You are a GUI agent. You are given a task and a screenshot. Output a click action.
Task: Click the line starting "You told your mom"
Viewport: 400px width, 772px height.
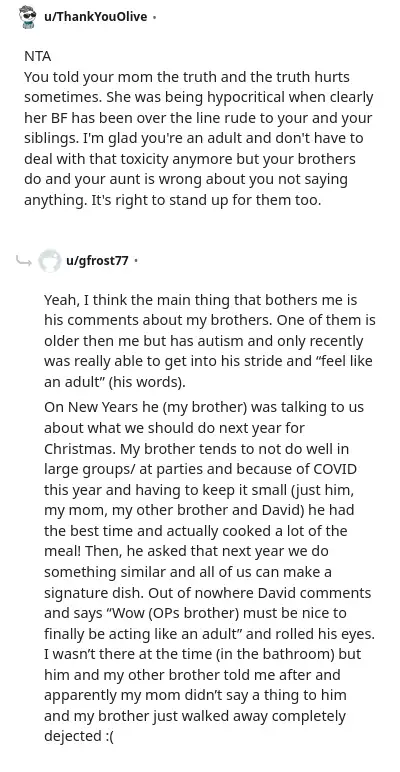pyautogui.click(x=187, y=77)
